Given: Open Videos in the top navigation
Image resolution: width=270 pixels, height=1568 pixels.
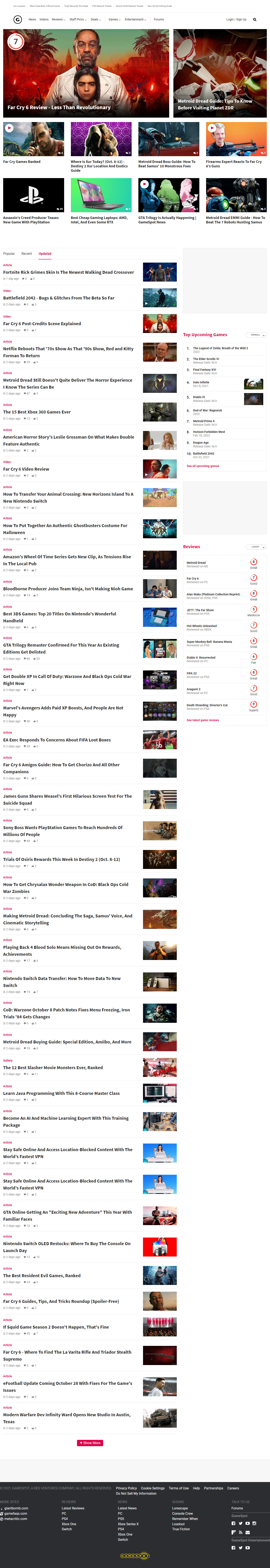Looking at the screenshot, I should click(44, 19).
